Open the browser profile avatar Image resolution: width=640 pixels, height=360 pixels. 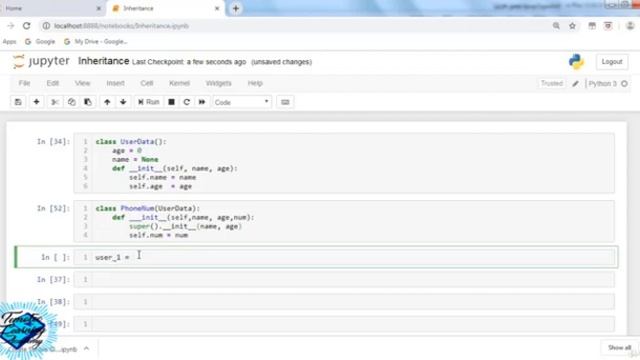(630, 26)
